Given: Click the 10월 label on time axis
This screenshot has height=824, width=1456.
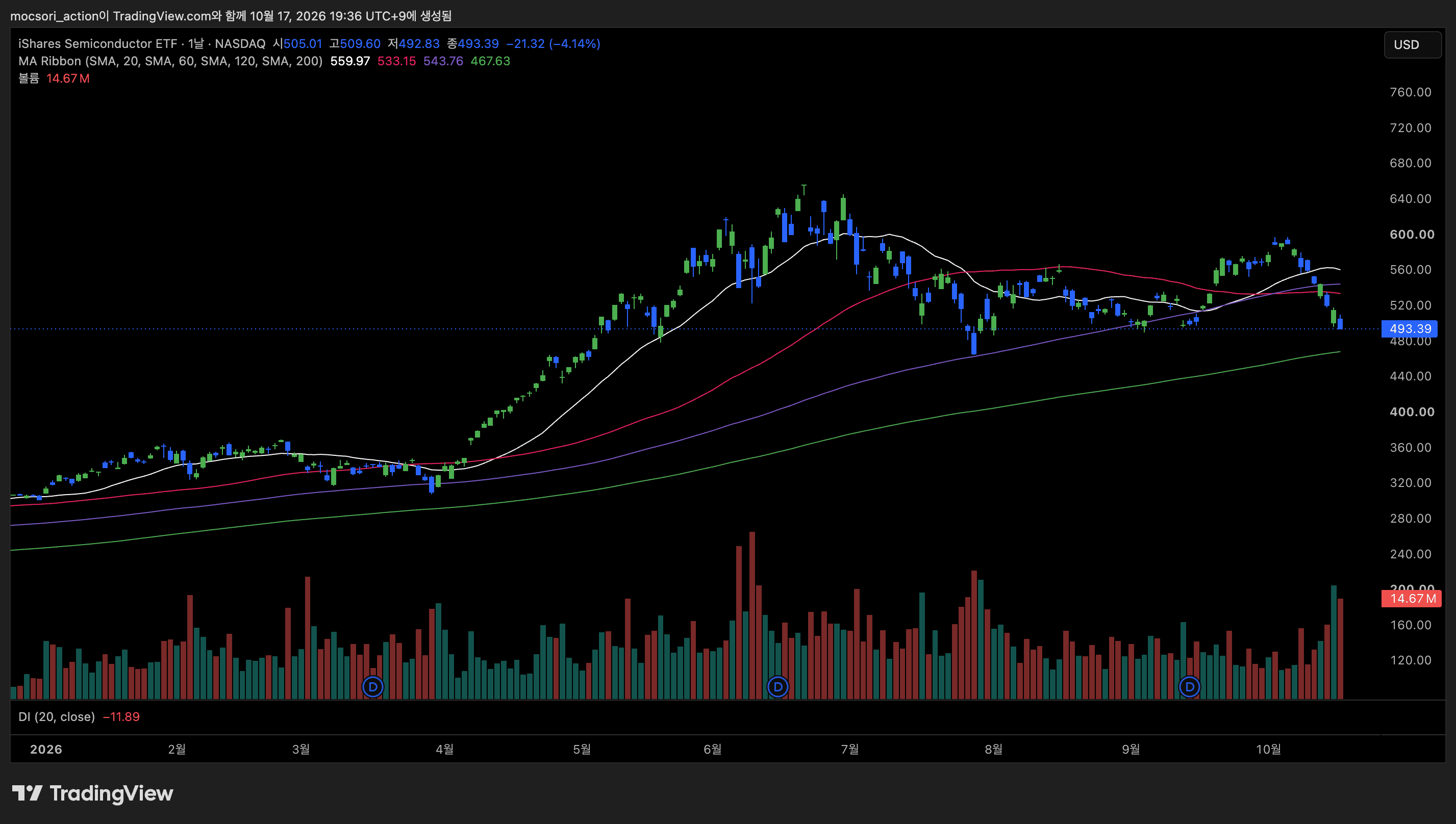Looking at the screenshot, I should (x=1268, y=749).
